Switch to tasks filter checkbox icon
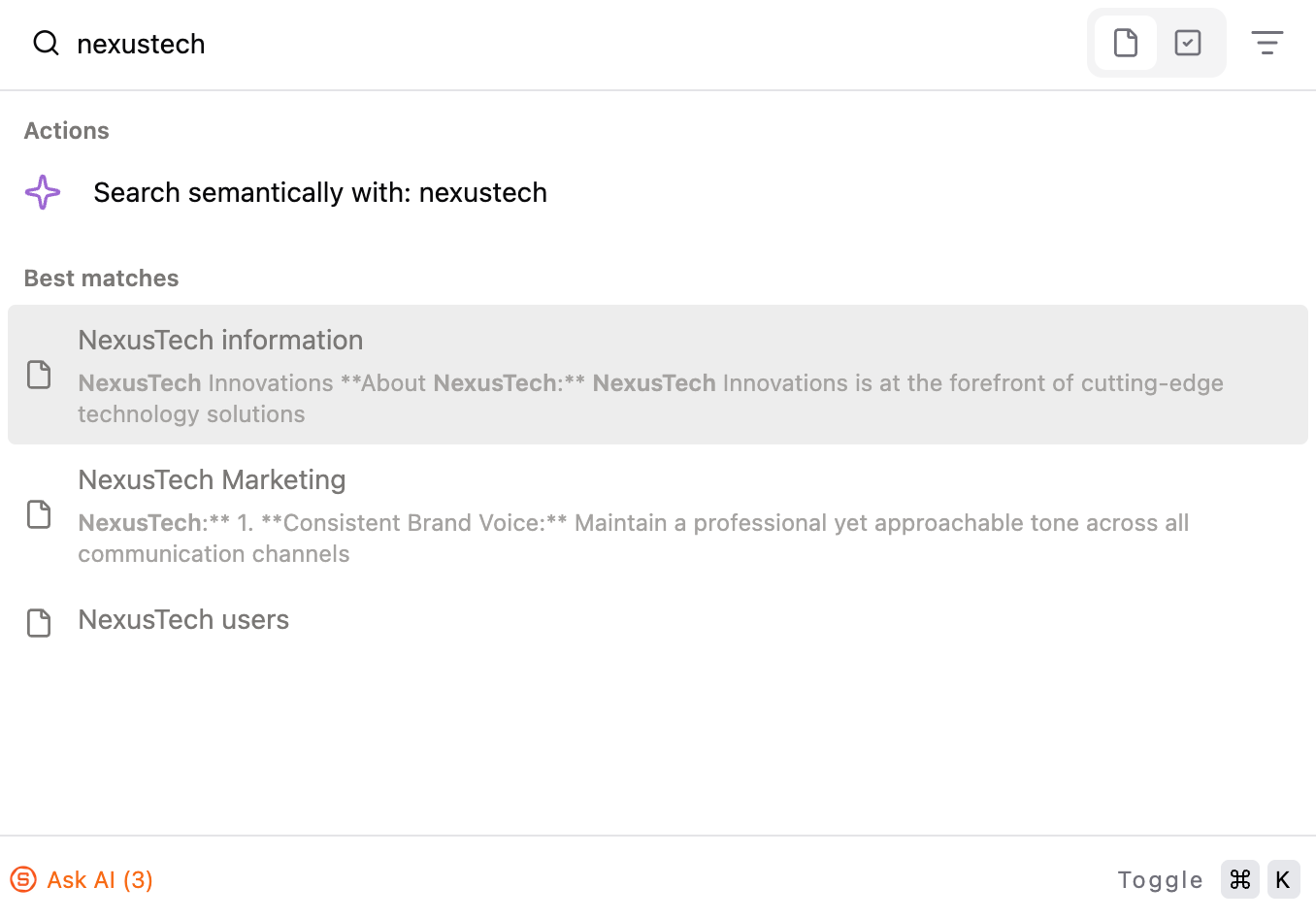Screen dimensions: 1316x920 click(x=1188, y=43)
